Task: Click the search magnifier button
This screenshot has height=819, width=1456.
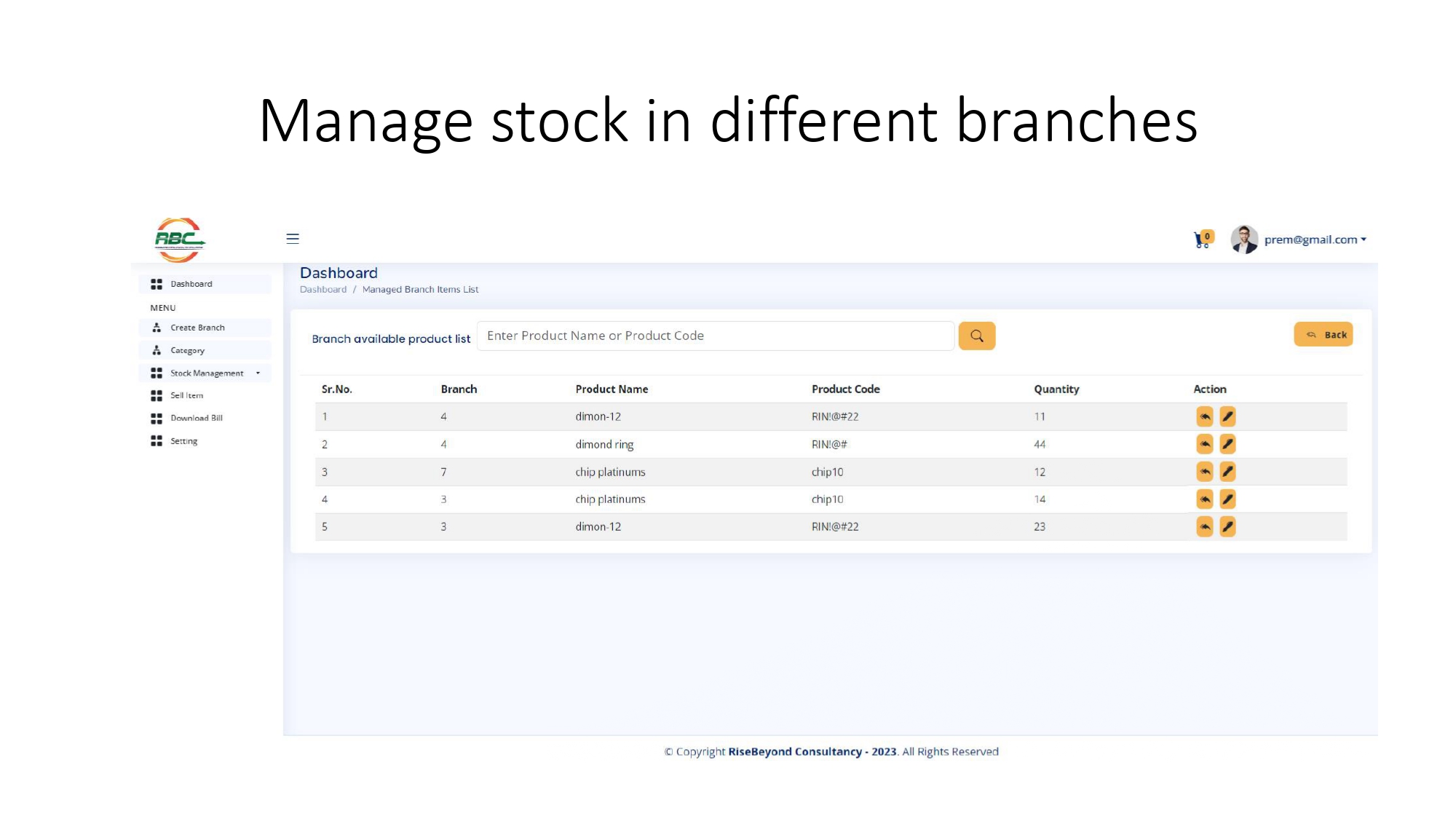Action: pyautogui.click(x=976, y=336)
